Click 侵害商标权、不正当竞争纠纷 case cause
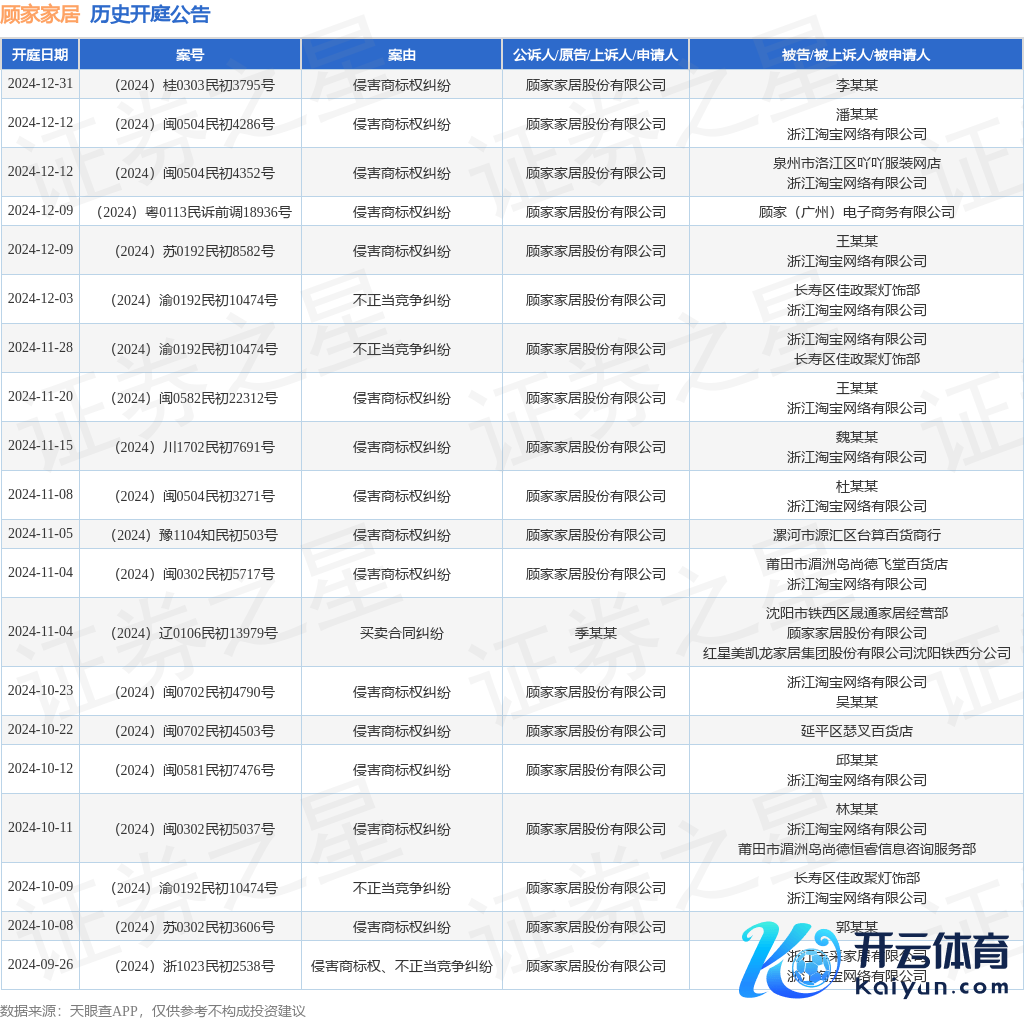Screen dimensions: 1024x1020 [401, 966]
